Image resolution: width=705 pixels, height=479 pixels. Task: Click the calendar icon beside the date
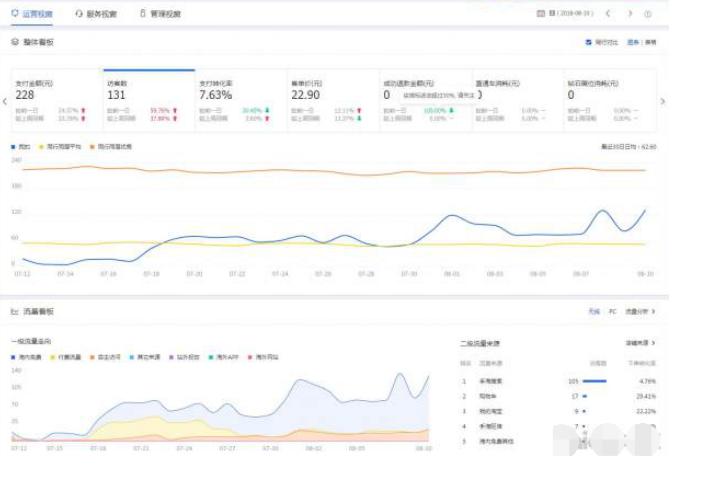[x=541, y=14]
